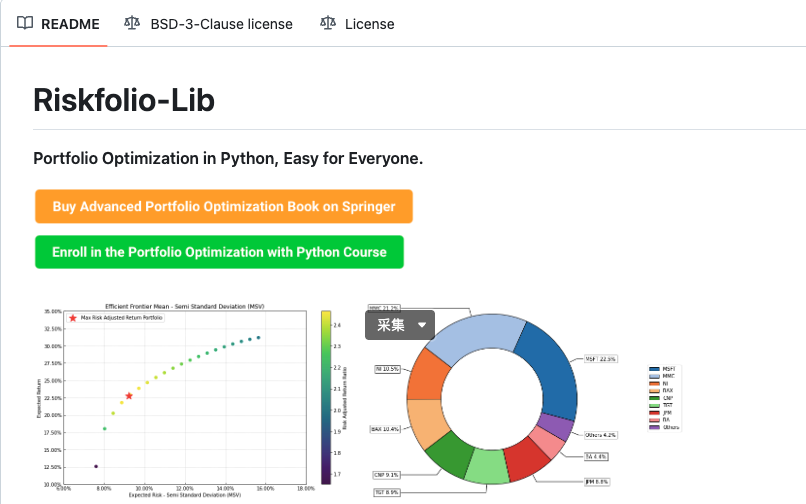Image resolution: width=806 pixels, height=504 pixels.
Task: Click Enroll in Portfolio Optimization Course button
Action: 219,252
